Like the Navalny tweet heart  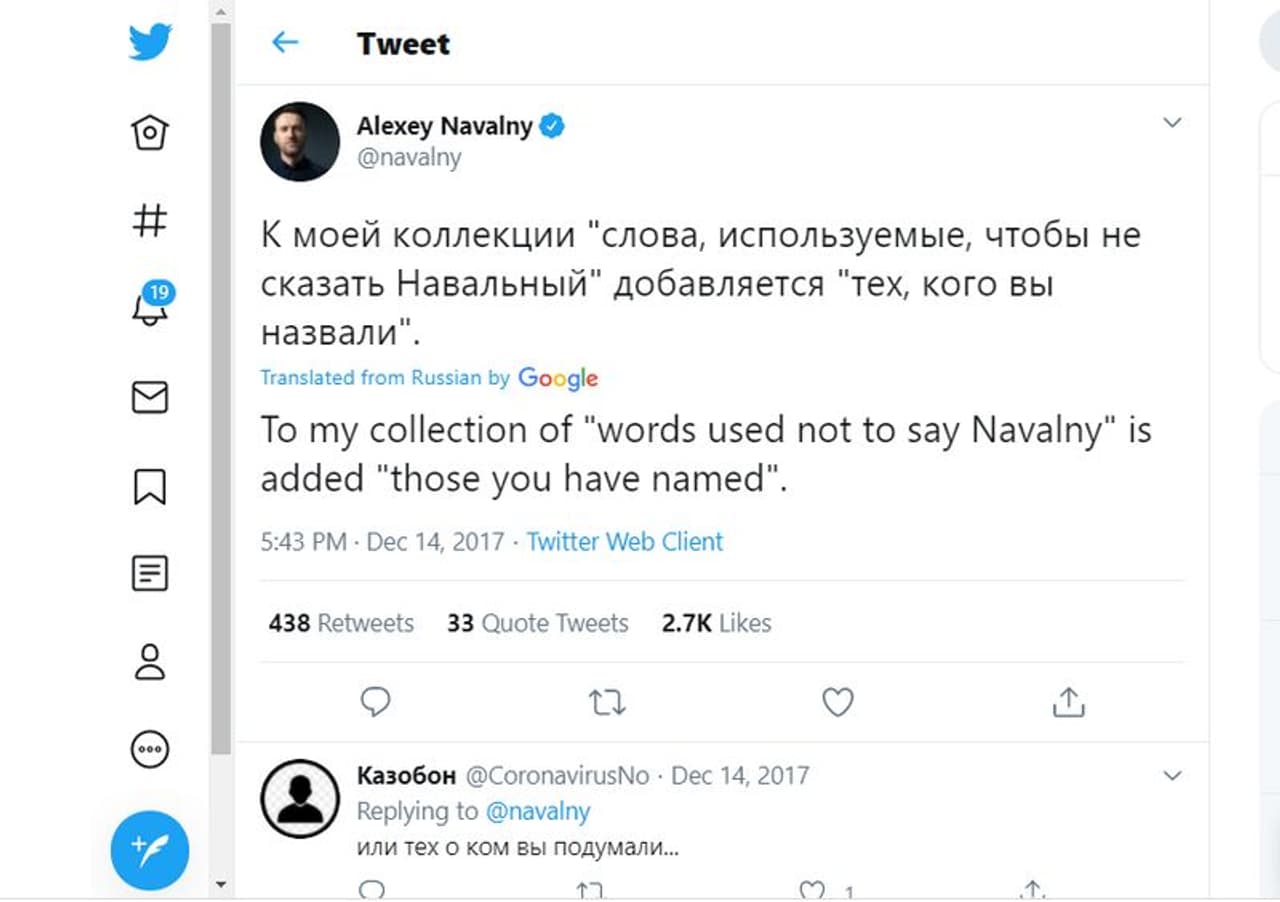click(837, 703)
